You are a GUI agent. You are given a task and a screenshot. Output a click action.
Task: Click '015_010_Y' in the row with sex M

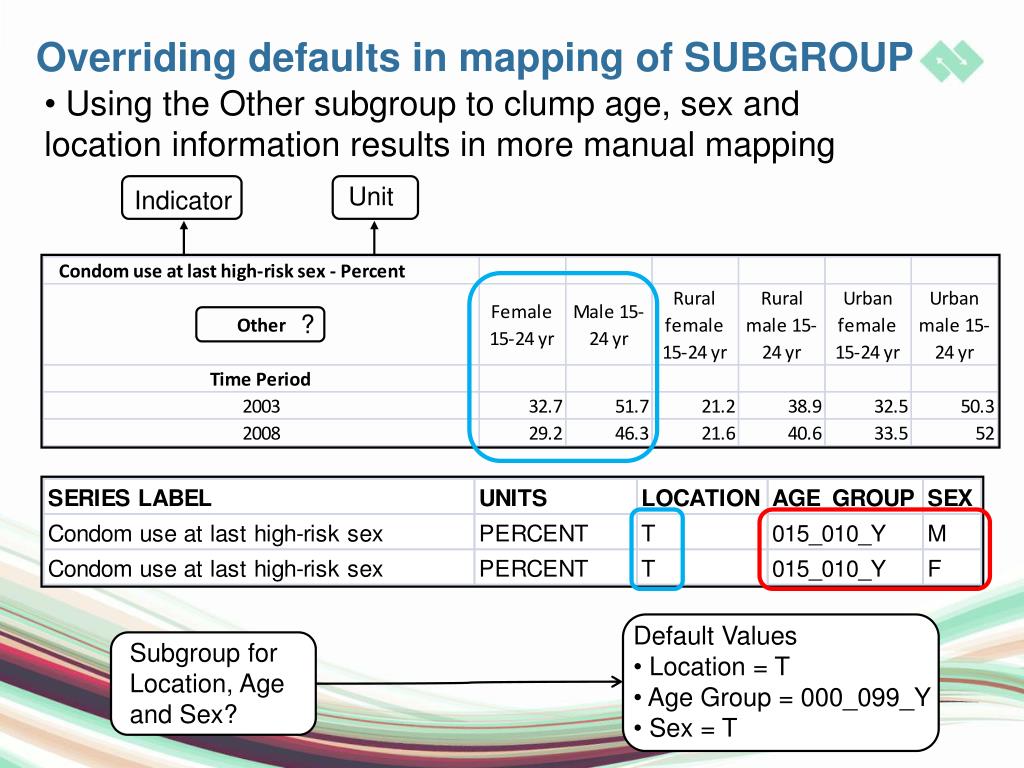(x=829, y=534)
